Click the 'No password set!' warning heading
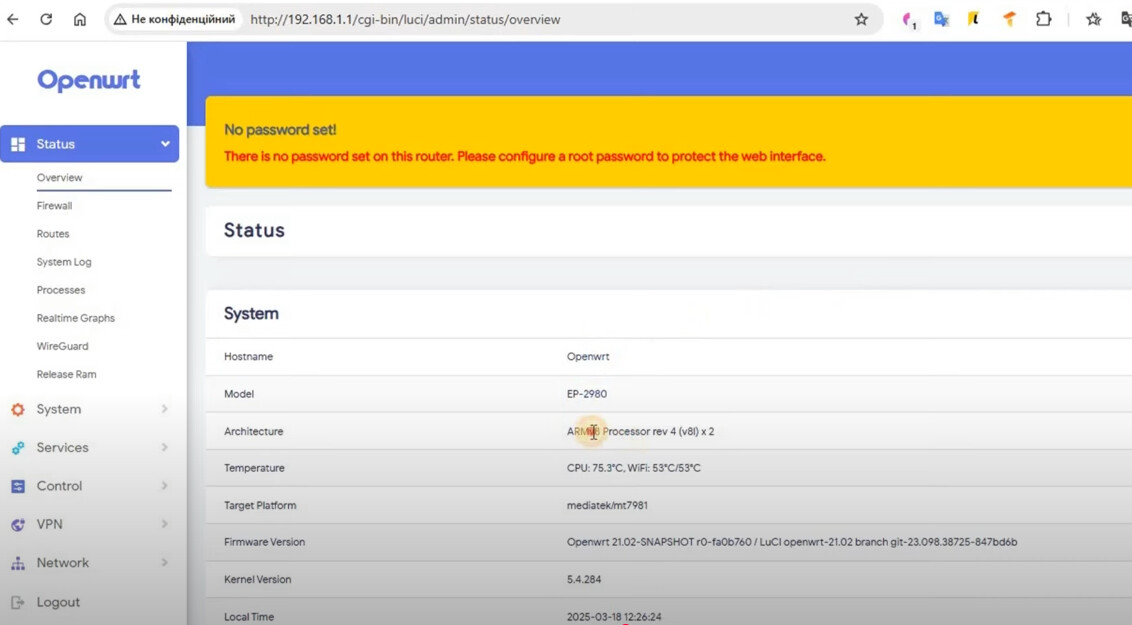Viewport: 1132px width, 625px height. pyautogui.click(x=280, y=130)
